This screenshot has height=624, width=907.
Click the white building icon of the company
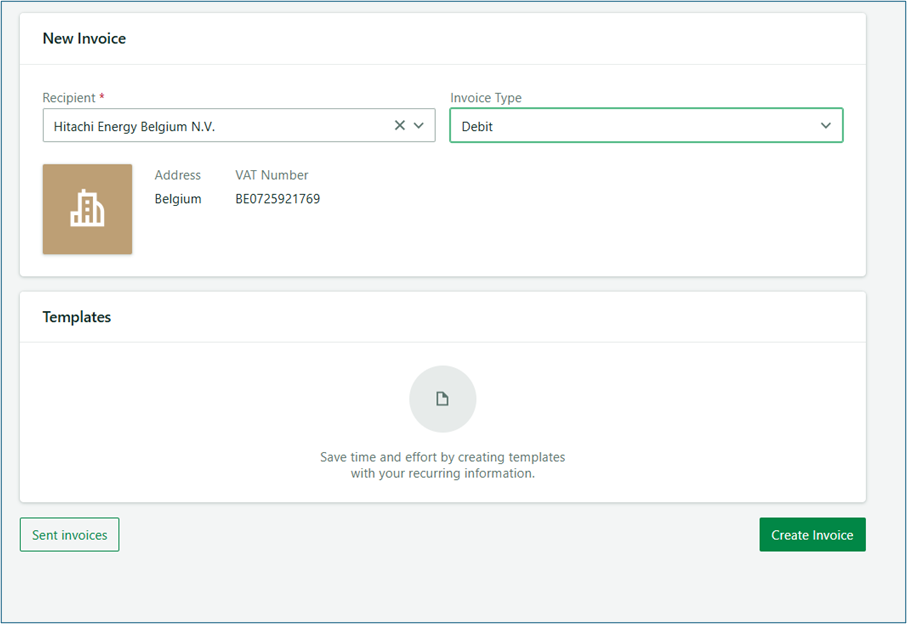click(87, 209)
